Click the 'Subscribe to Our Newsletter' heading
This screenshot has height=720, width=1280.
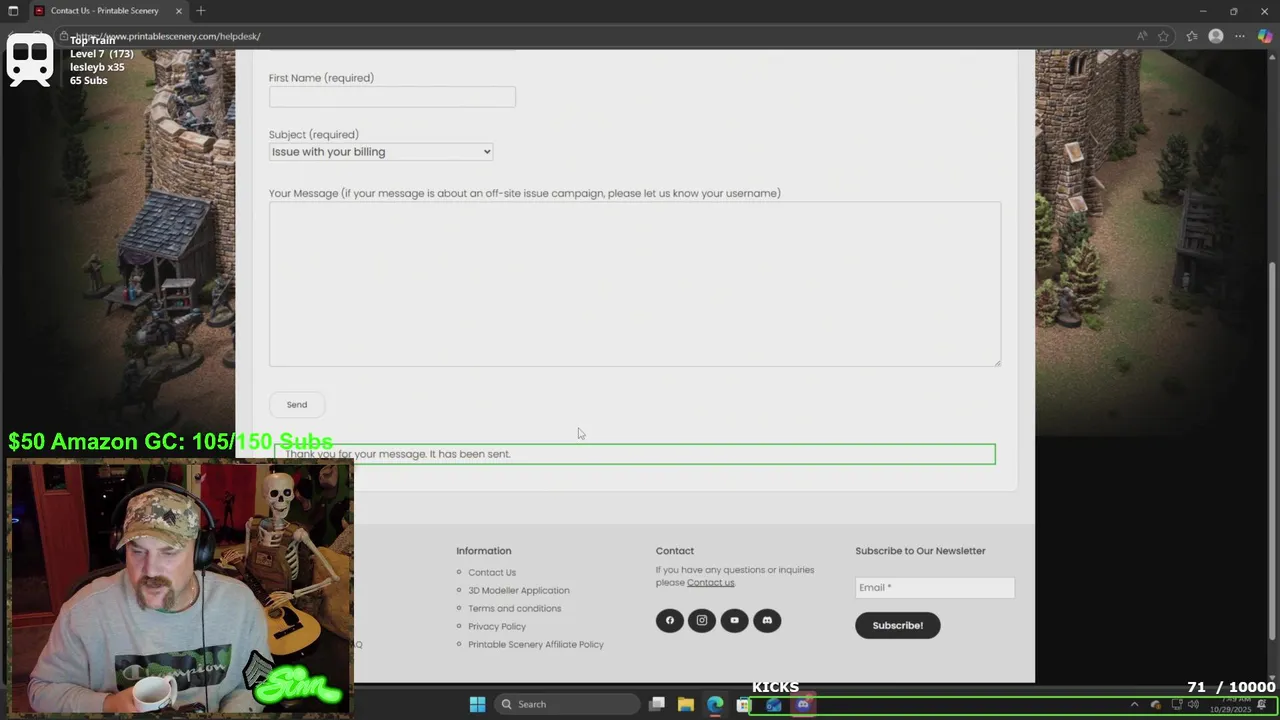tap(920, 551)
